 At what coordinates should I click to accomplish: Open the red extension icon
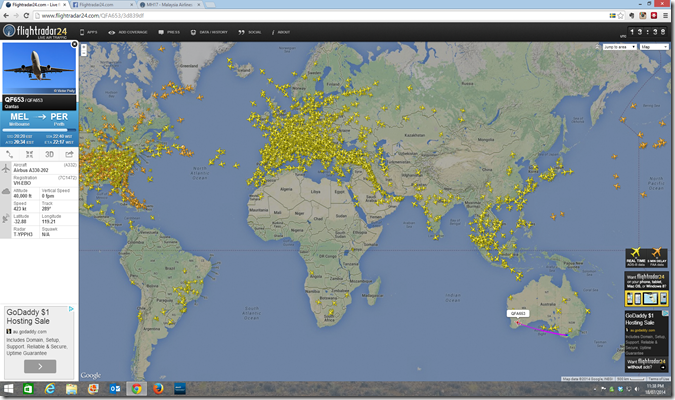[x=653, y=16]
